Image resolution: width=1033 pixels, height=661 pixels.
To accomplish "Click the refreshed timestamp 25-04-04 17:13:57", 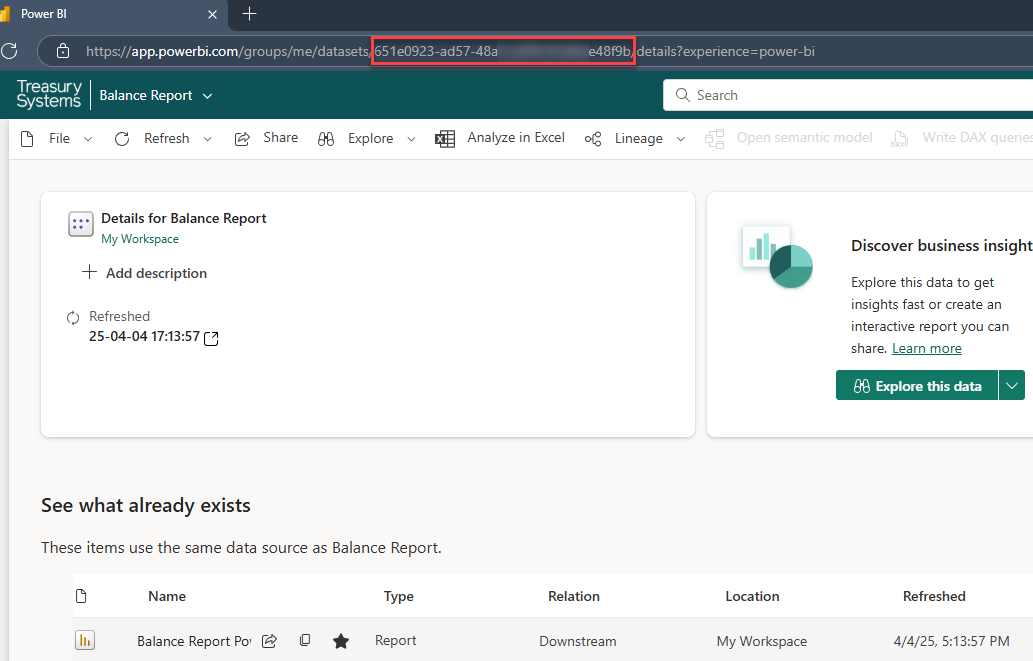I will click(144, 337).
